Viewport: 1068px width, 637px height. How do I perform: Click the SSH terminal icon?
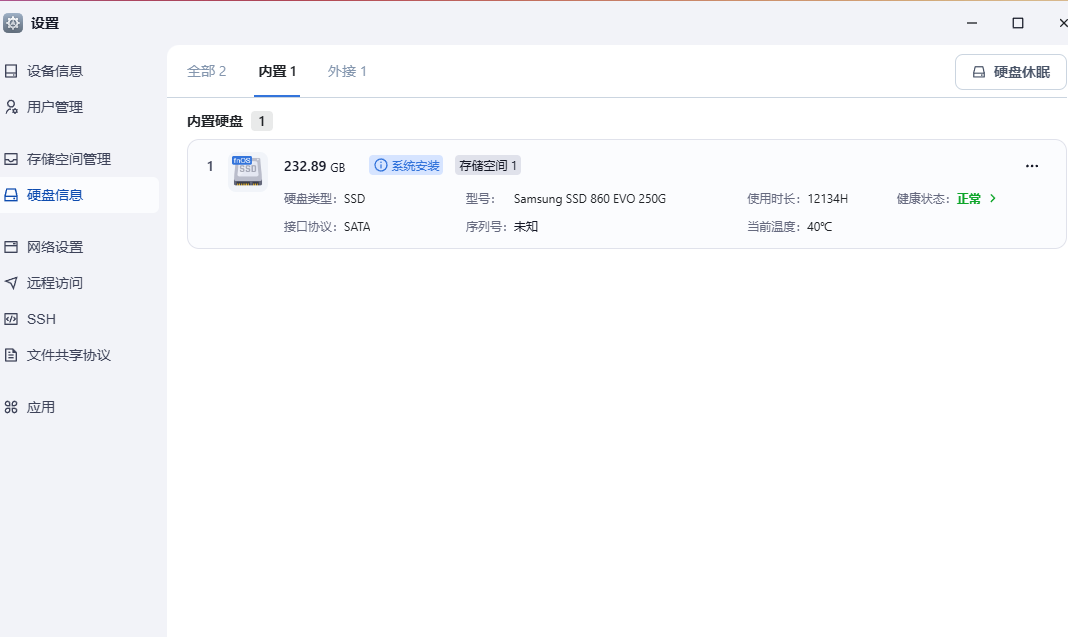(11, 319)
